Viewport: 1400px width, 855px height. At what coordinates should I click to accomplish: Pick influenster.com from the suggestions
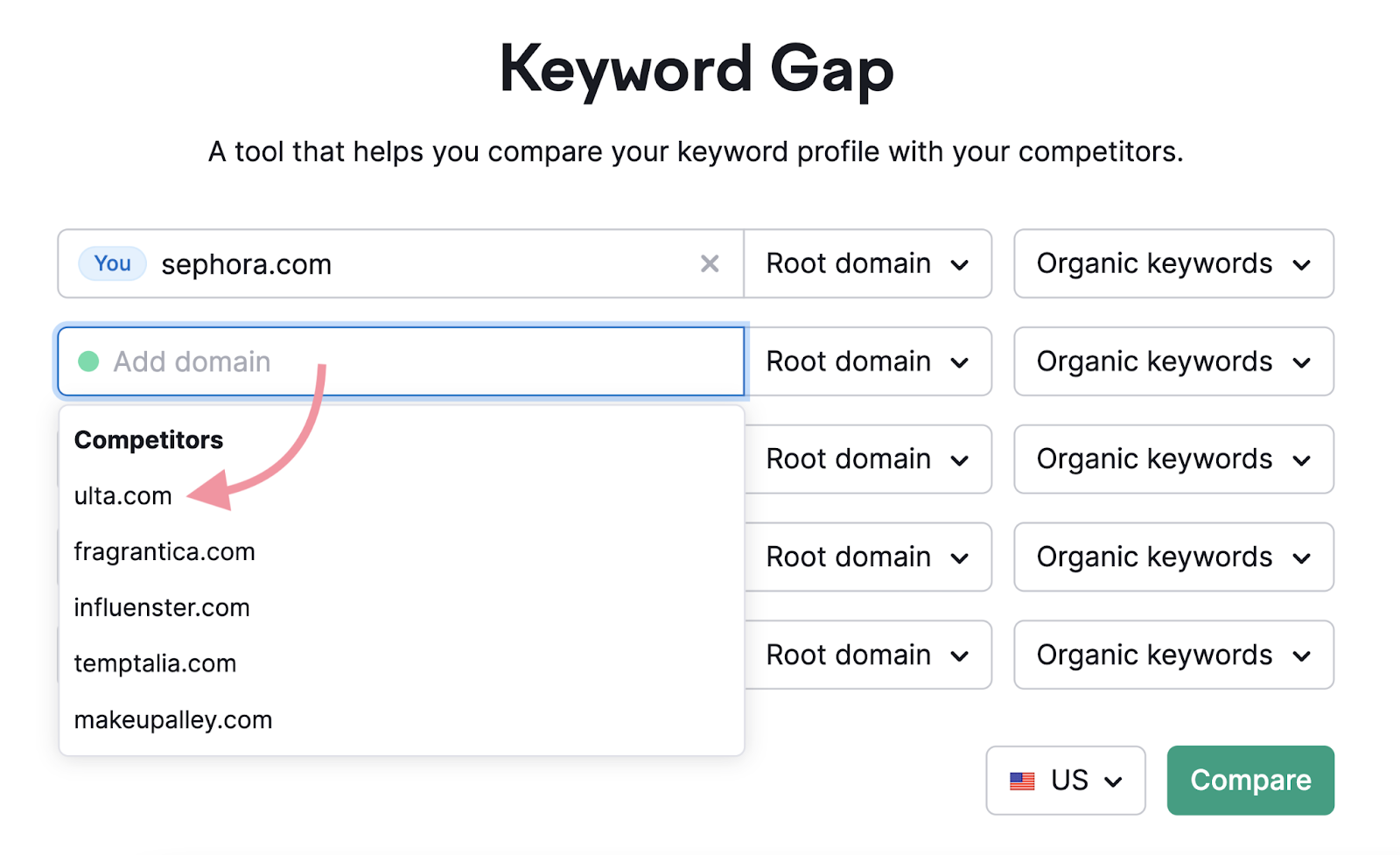click(162, 608)
